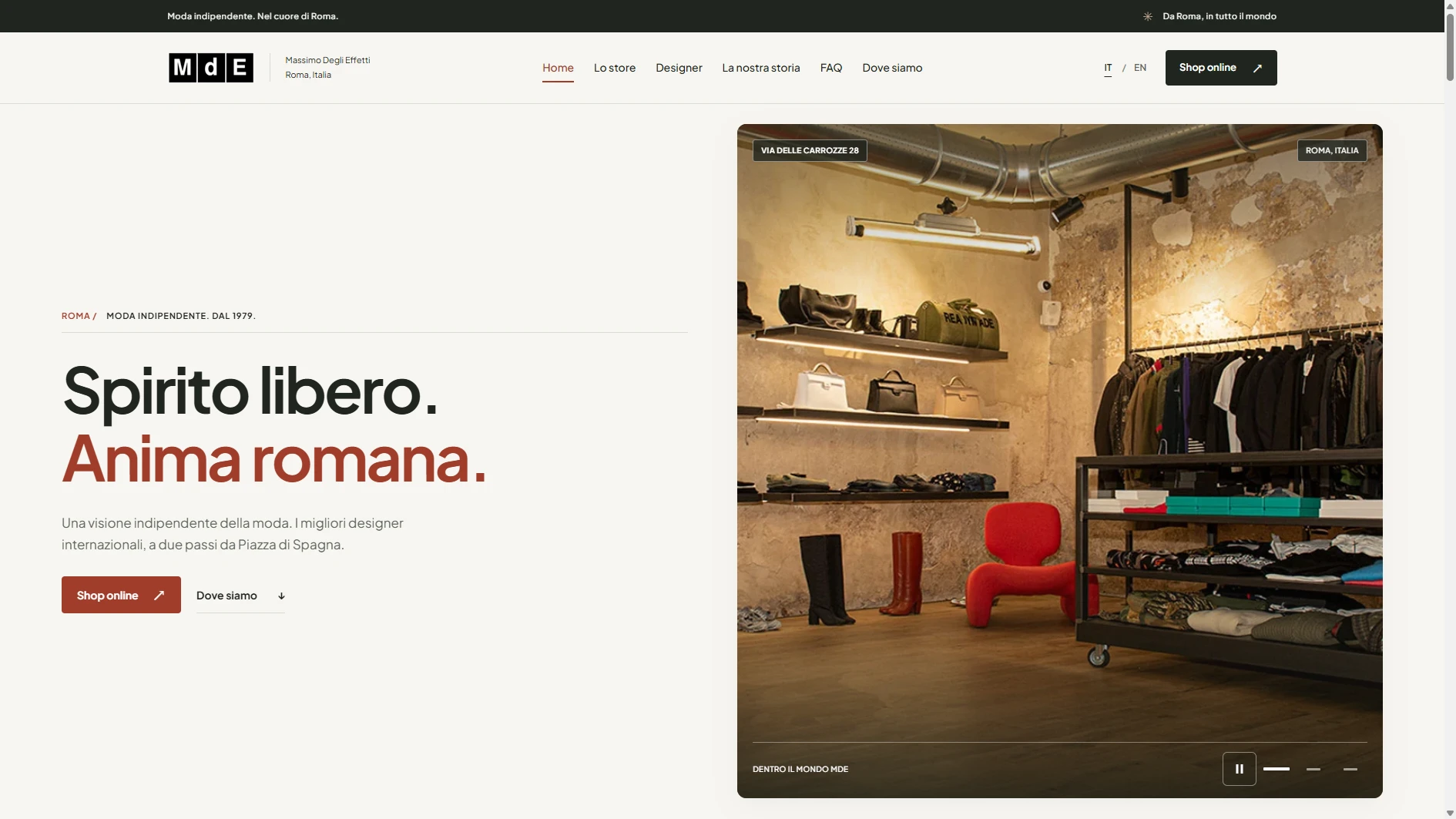Click the Roma, Italia image tag
The image size is (1456, 819).
tap(1332, 150)
